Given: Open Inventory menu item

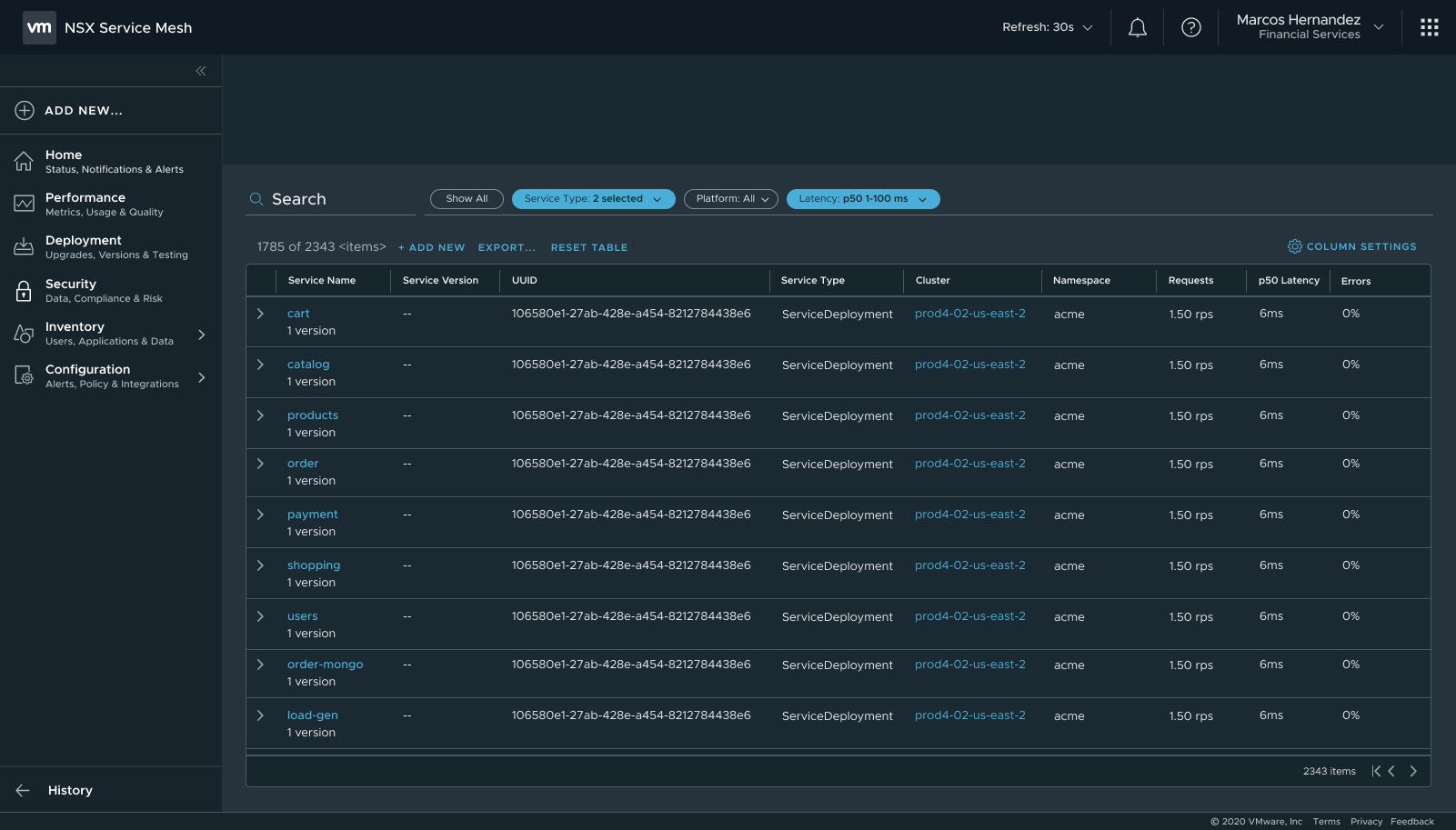Looking at the screenshot, I should [111, 333].
